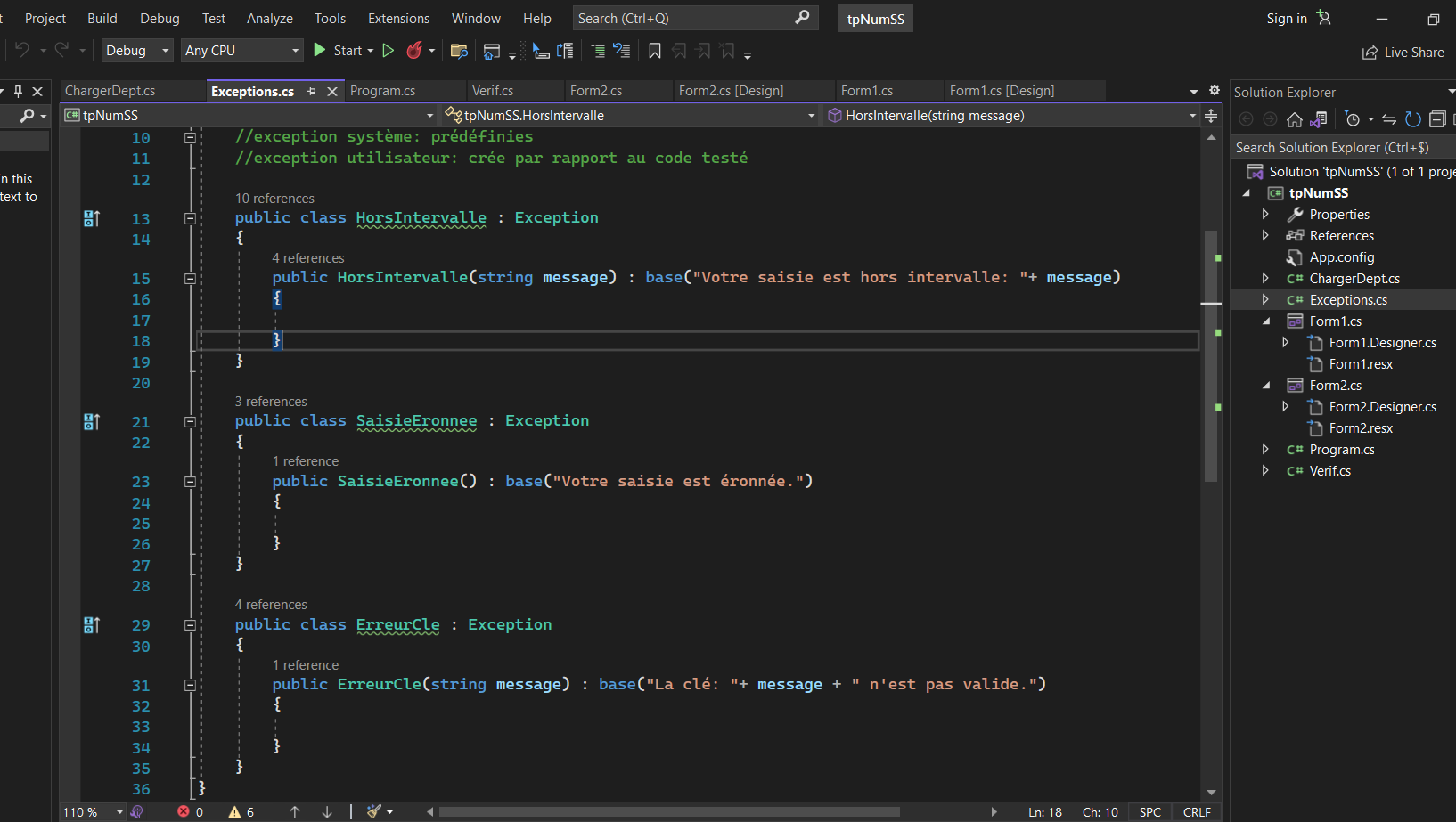
Task: Switch to the Form1.cs [Design] tab
Action: 1002,91
